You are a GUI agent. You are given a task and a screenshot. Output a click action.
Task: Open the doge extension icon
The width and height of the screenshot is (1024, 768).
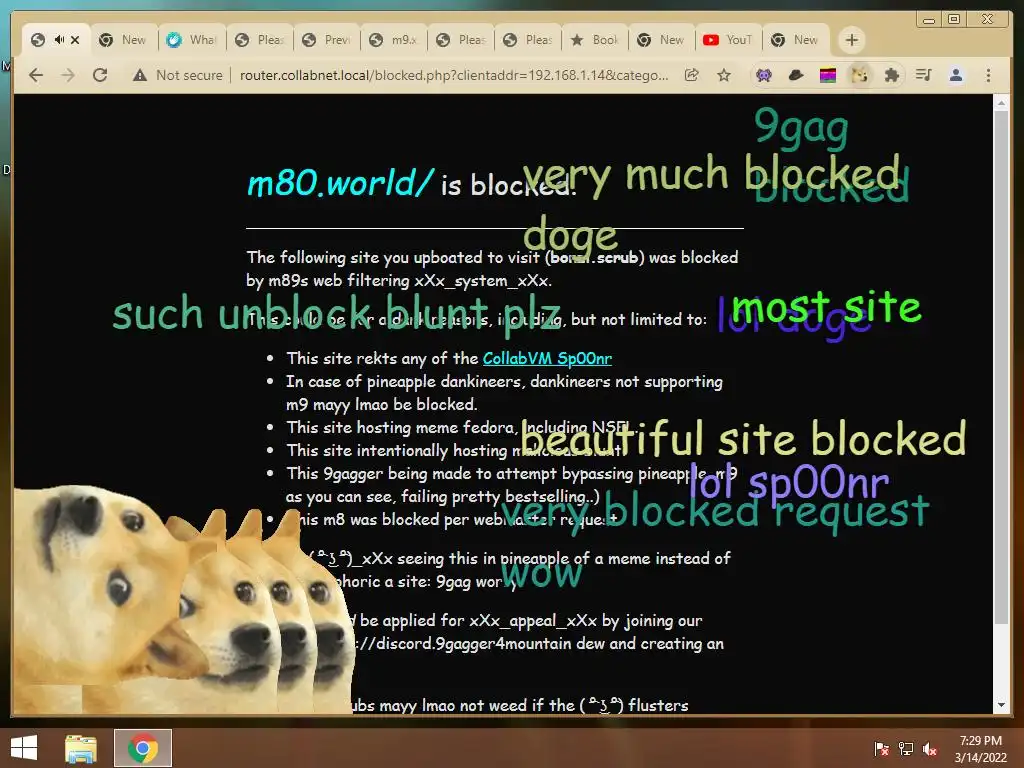[859, 75]
